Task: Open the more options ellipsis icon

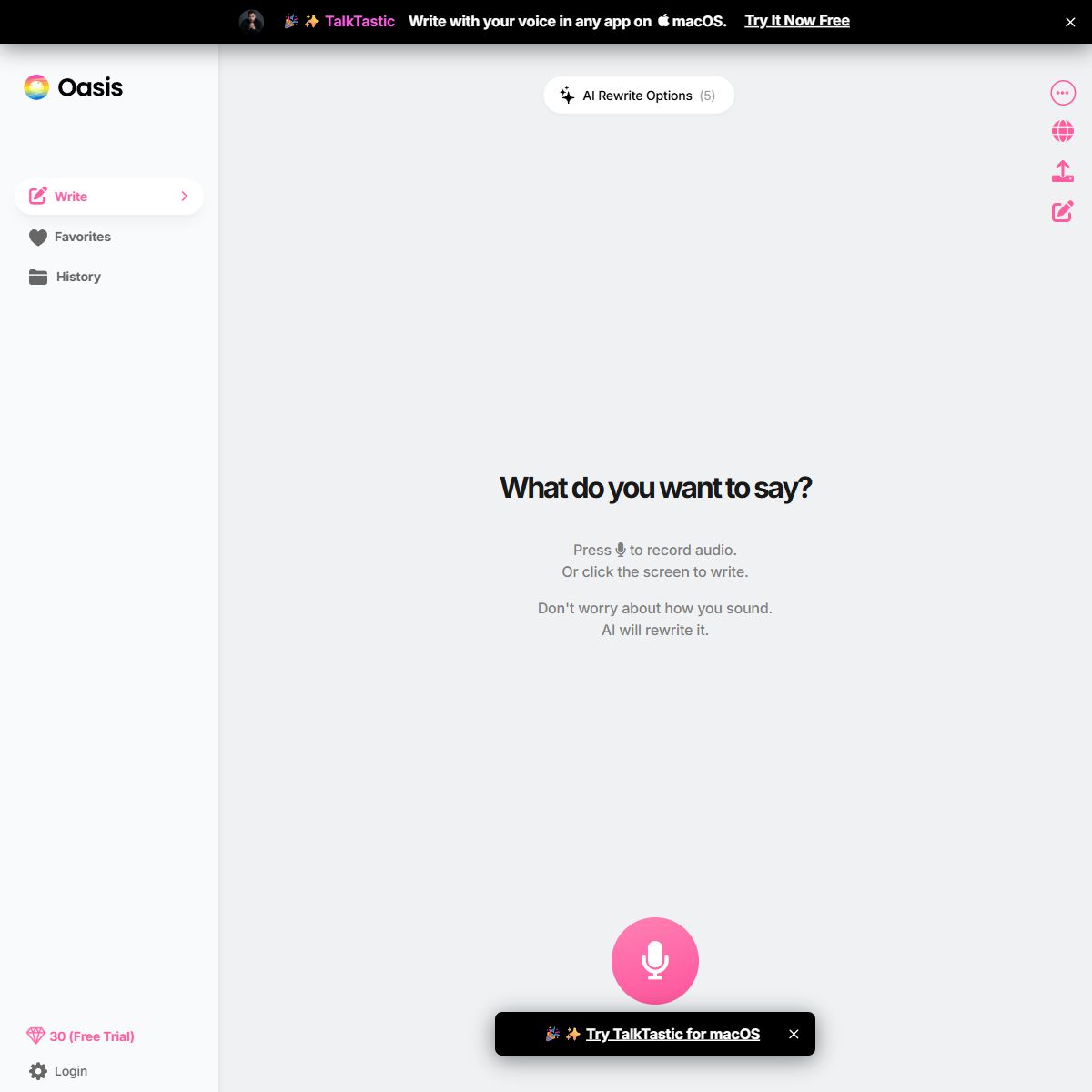Action: [x=1063, y=93]
